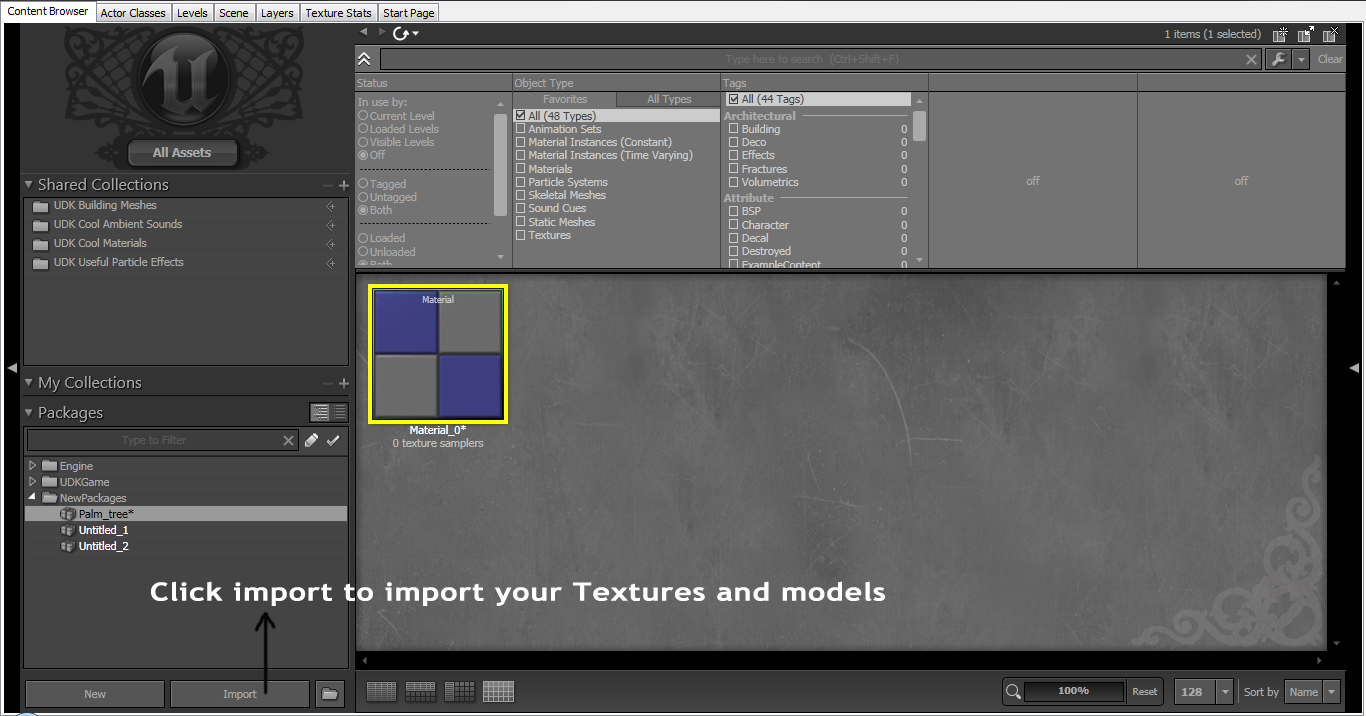Screen dimensions: 1366x716
Task: Toggle the All (44 Tags) checkbox
Action: (733, 99)
